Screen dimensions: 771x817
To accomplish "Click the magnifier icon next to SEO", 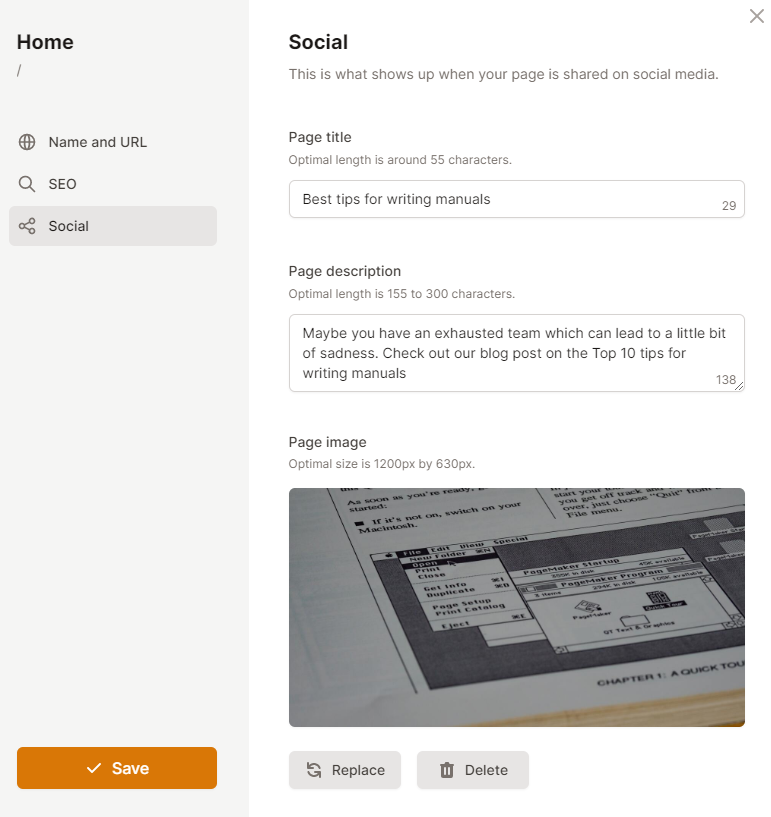I will [x=27, y=184].
